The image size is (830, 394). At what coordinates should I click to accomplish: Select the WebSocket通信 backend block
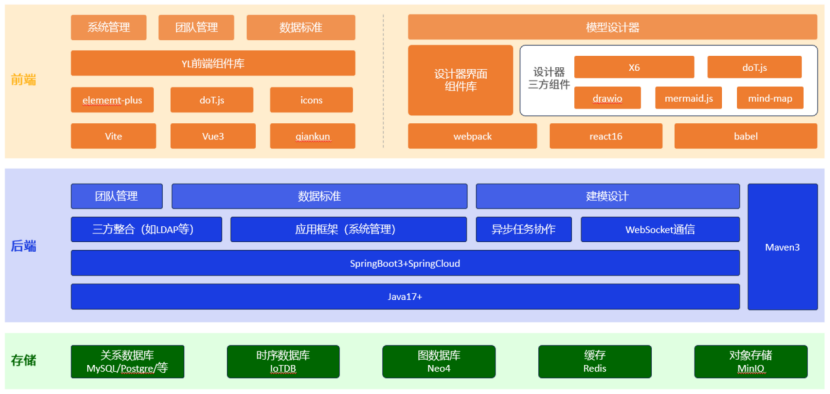point(660,230)
